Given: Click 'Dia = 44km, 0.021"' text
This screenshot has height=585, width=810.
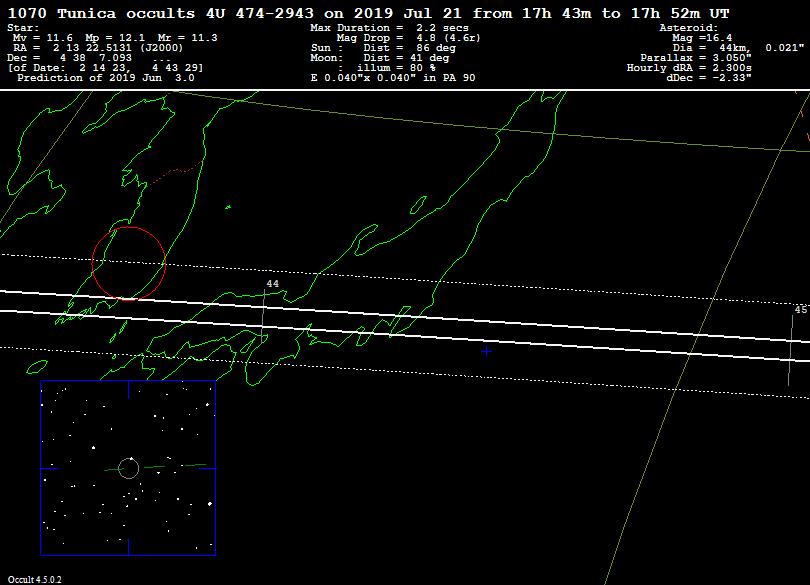Looking at the screenshot, I should pyautogui.click(x=738, y=48).
